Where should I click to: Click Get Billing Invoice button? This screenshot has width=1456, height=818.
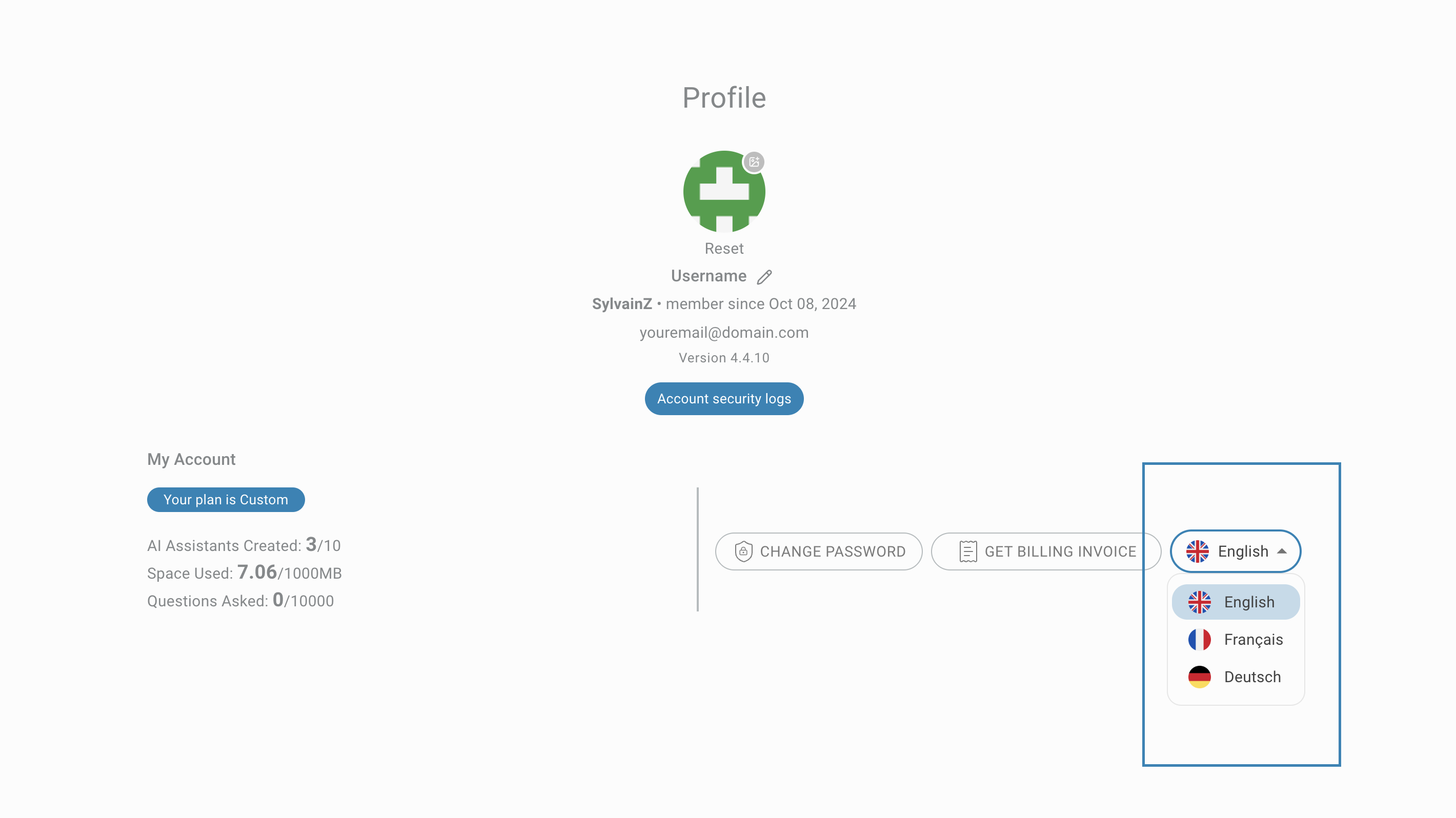coord(1046,551)
